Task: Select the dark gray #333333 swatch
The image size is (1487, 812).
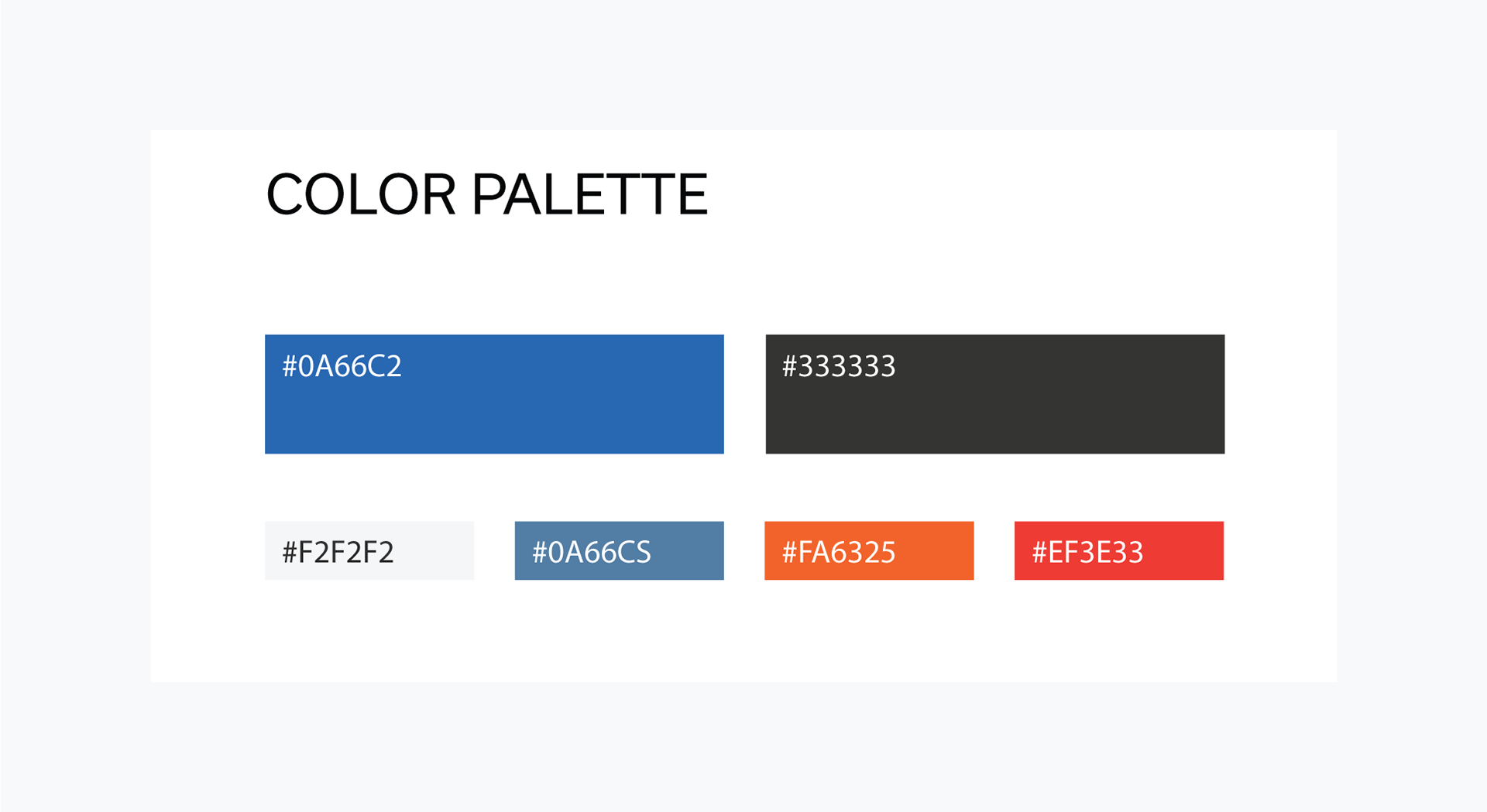Action: [995, 394]
